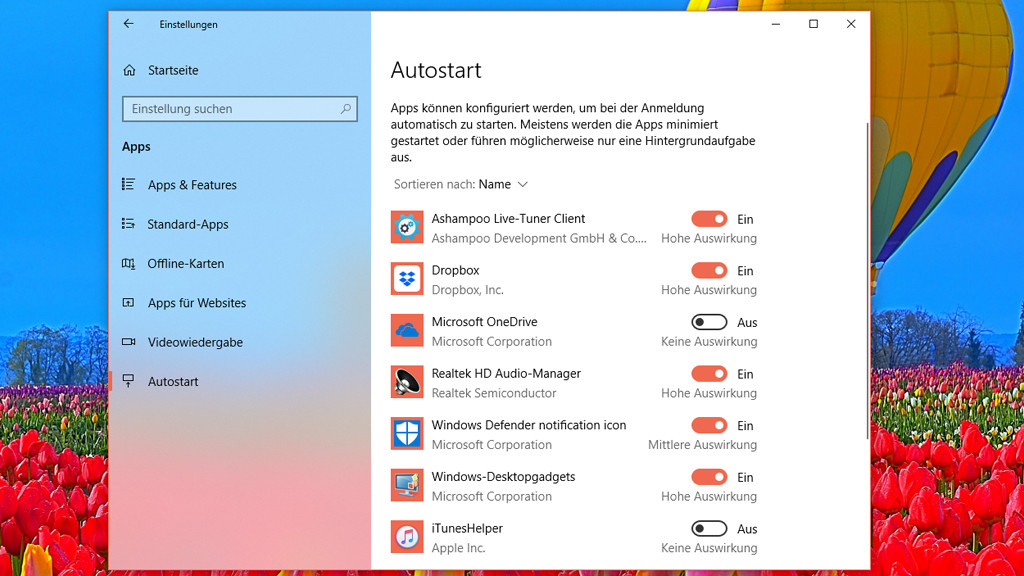Click the iTunesHelper entry name
1024x576 pixels.
tap(467, 528)
